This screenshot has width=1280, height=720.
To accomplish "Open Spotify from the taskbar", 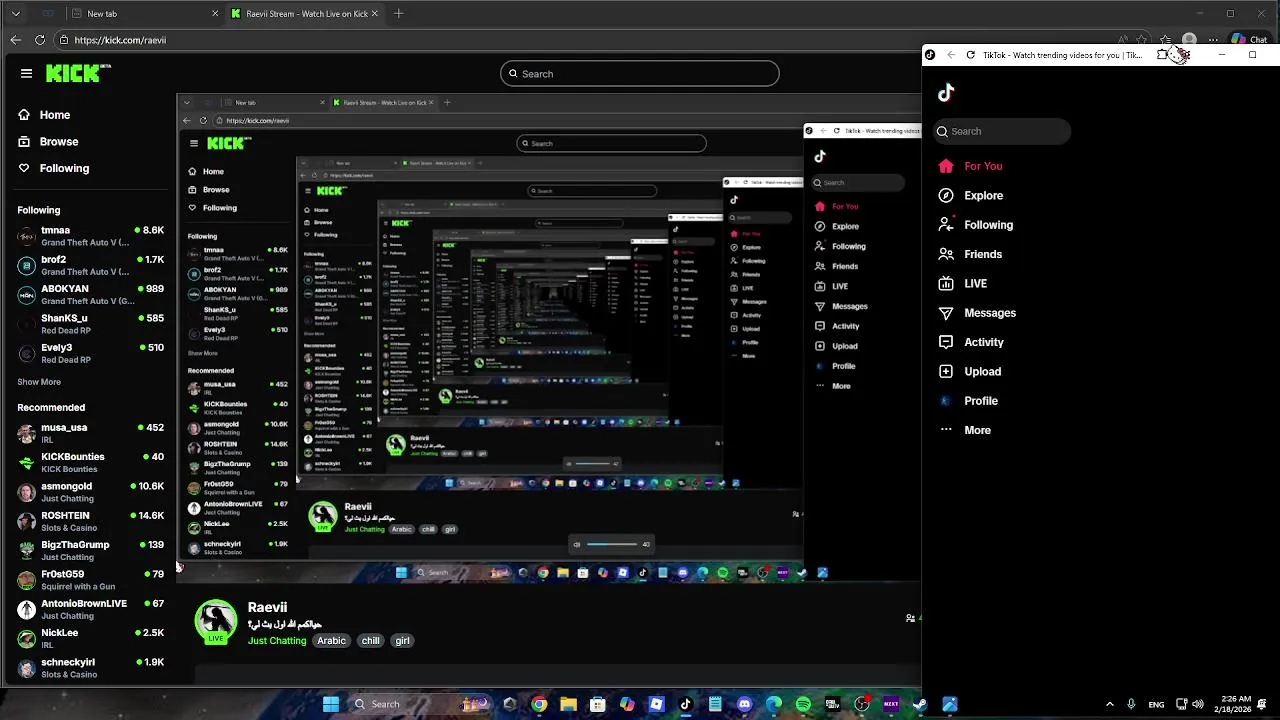I will point(803,704).
